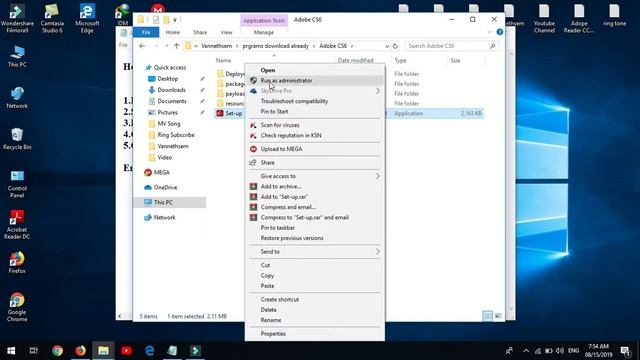640x360 pixels.
Task: Select Check reputation in KSN
Action: tap(315, 135)
